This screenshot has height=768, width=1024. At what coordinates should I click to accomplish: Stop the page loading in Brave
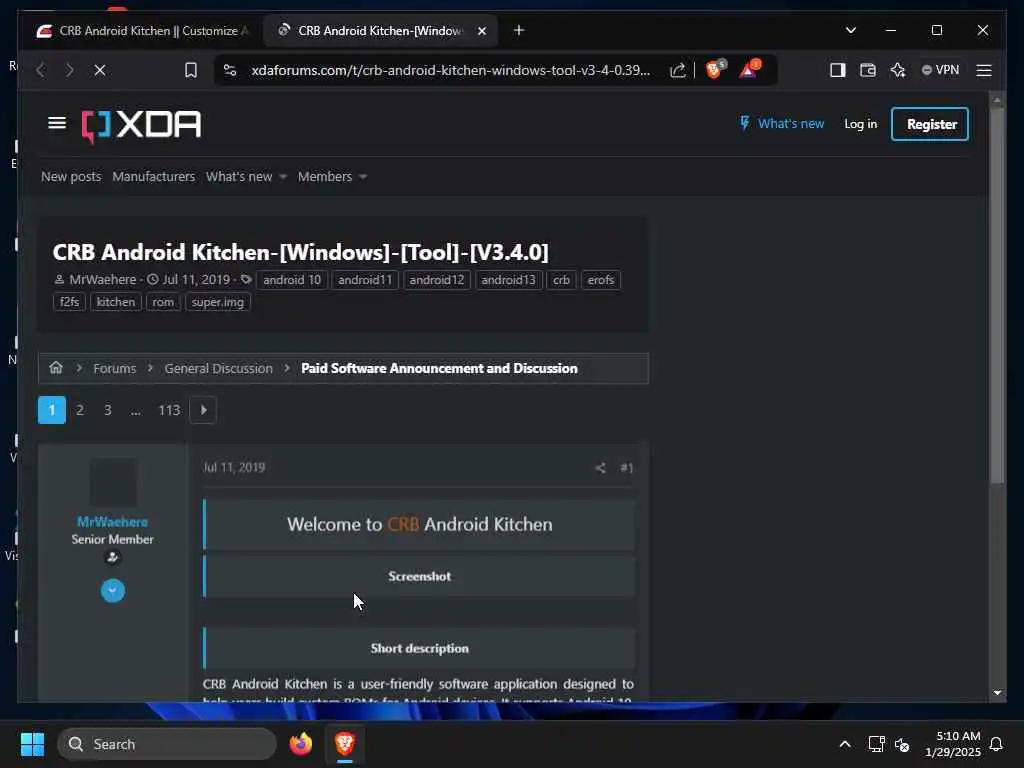pos(100,70)
